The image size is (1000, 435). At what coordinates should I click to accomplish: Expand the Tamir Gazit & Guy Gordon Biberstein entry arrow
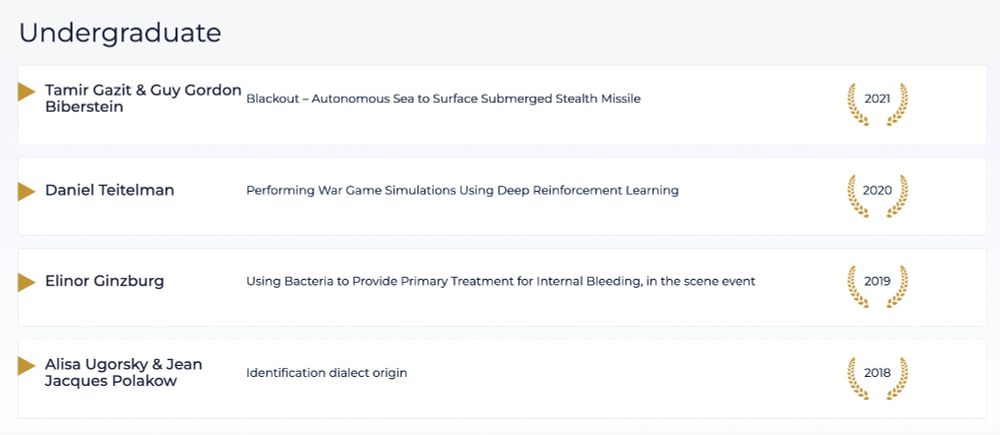coord(27,92)
